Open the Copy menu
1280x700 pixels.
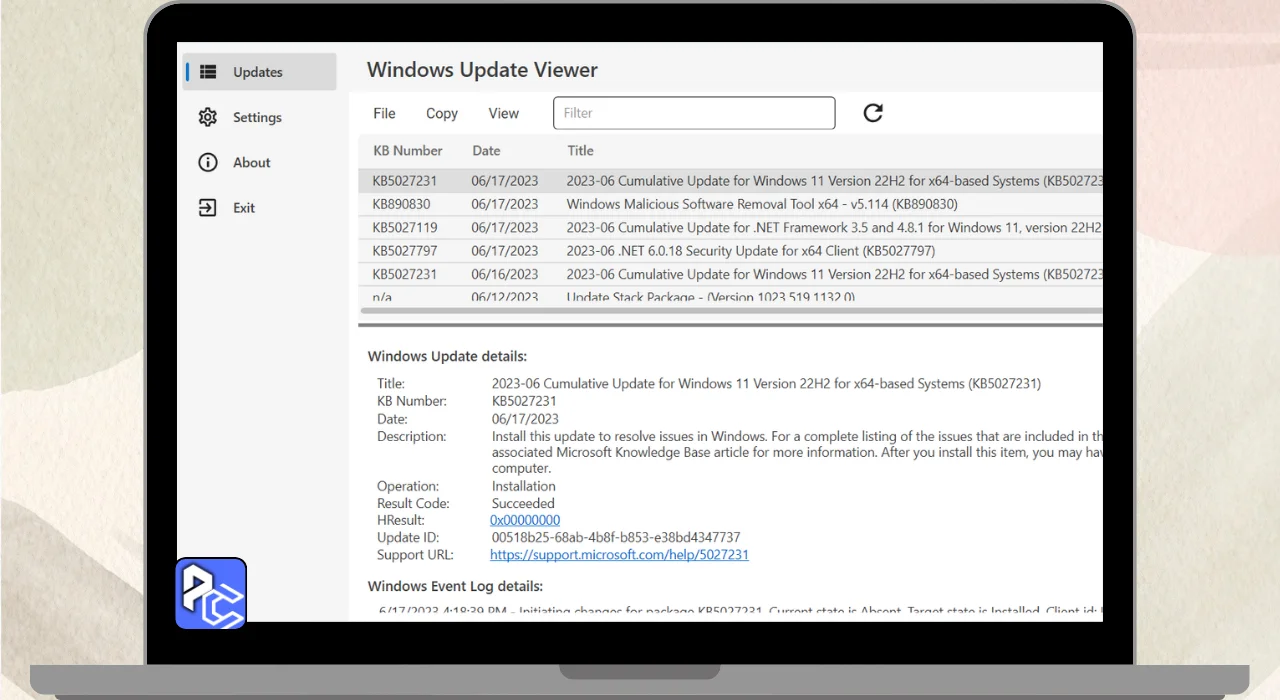coord(442,113)
